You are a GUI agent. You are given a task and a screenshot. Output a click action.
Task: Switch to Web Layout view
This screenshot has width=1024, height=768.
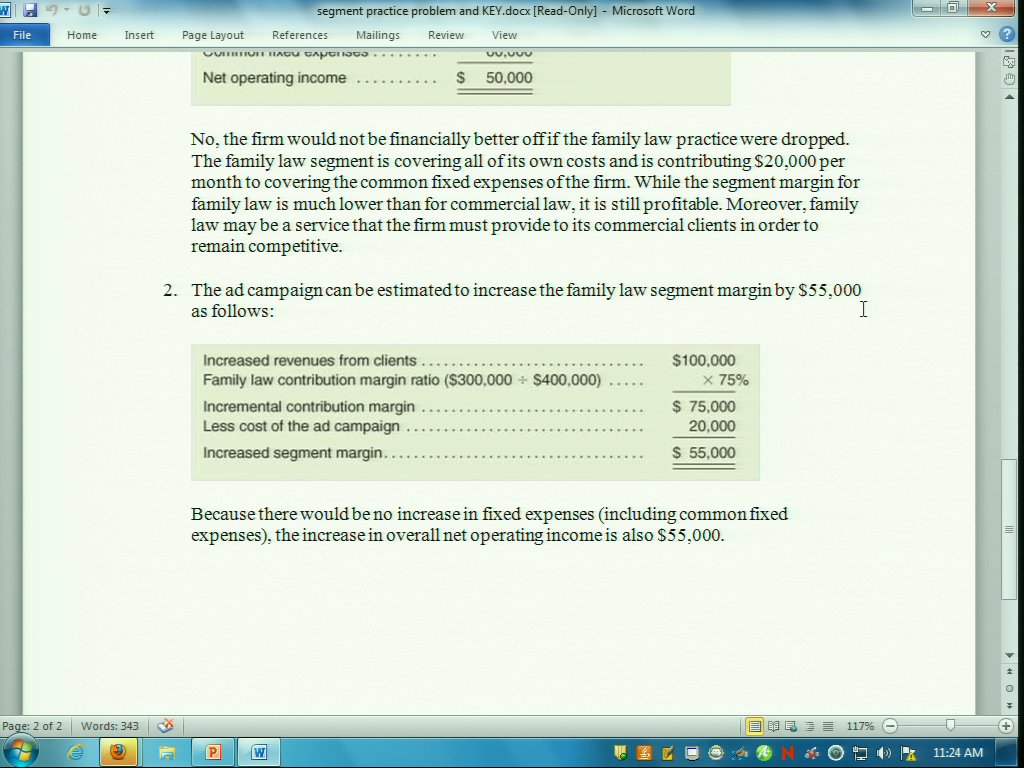[789, 726]
